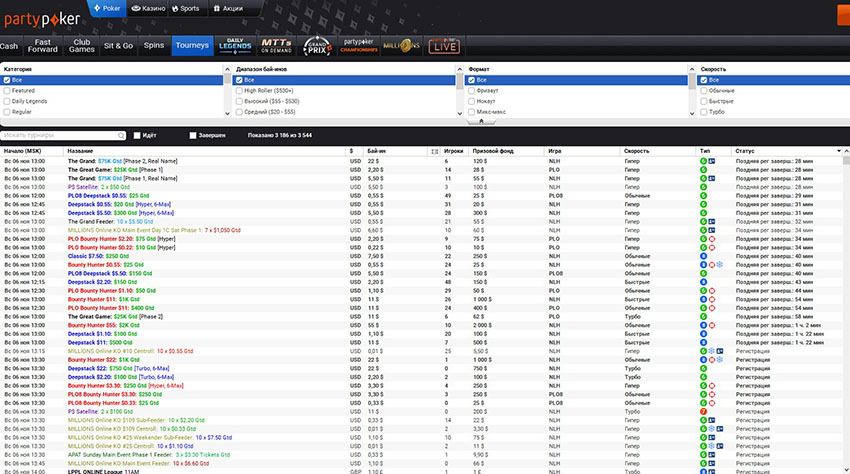The image size is (850, 474).
Task: Toggle the Завершен checkbox
Action: pos(193,134)
